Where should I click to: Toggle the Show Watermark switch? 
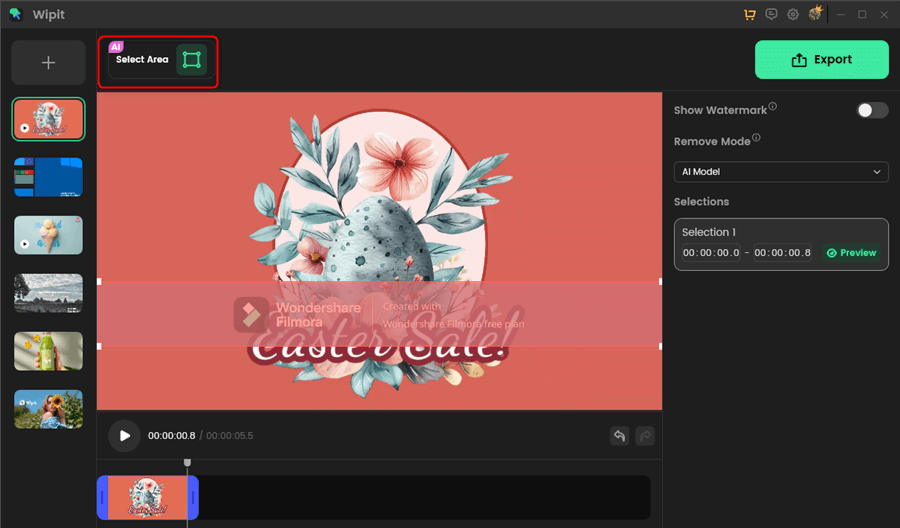(x=872, y=110)
